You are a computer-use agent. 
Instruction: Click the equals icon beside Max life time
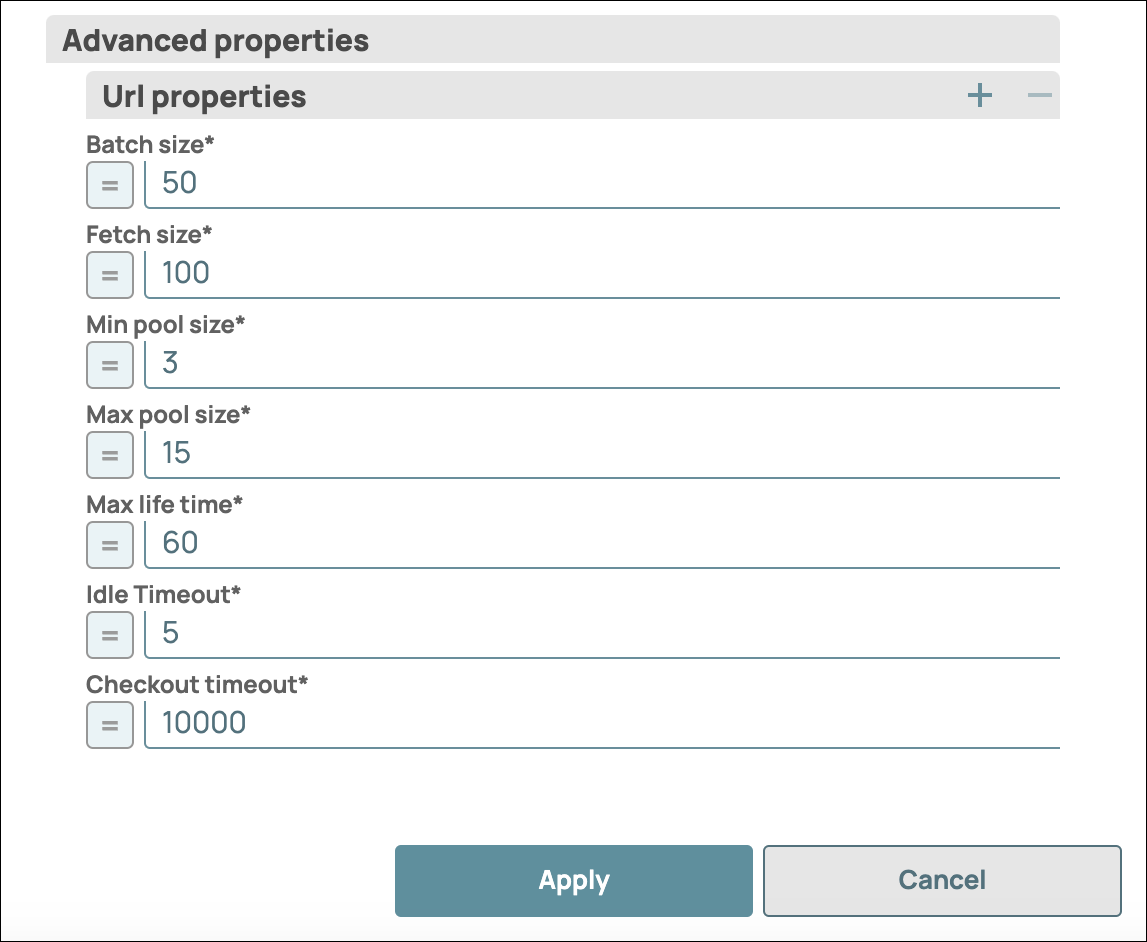109,545
